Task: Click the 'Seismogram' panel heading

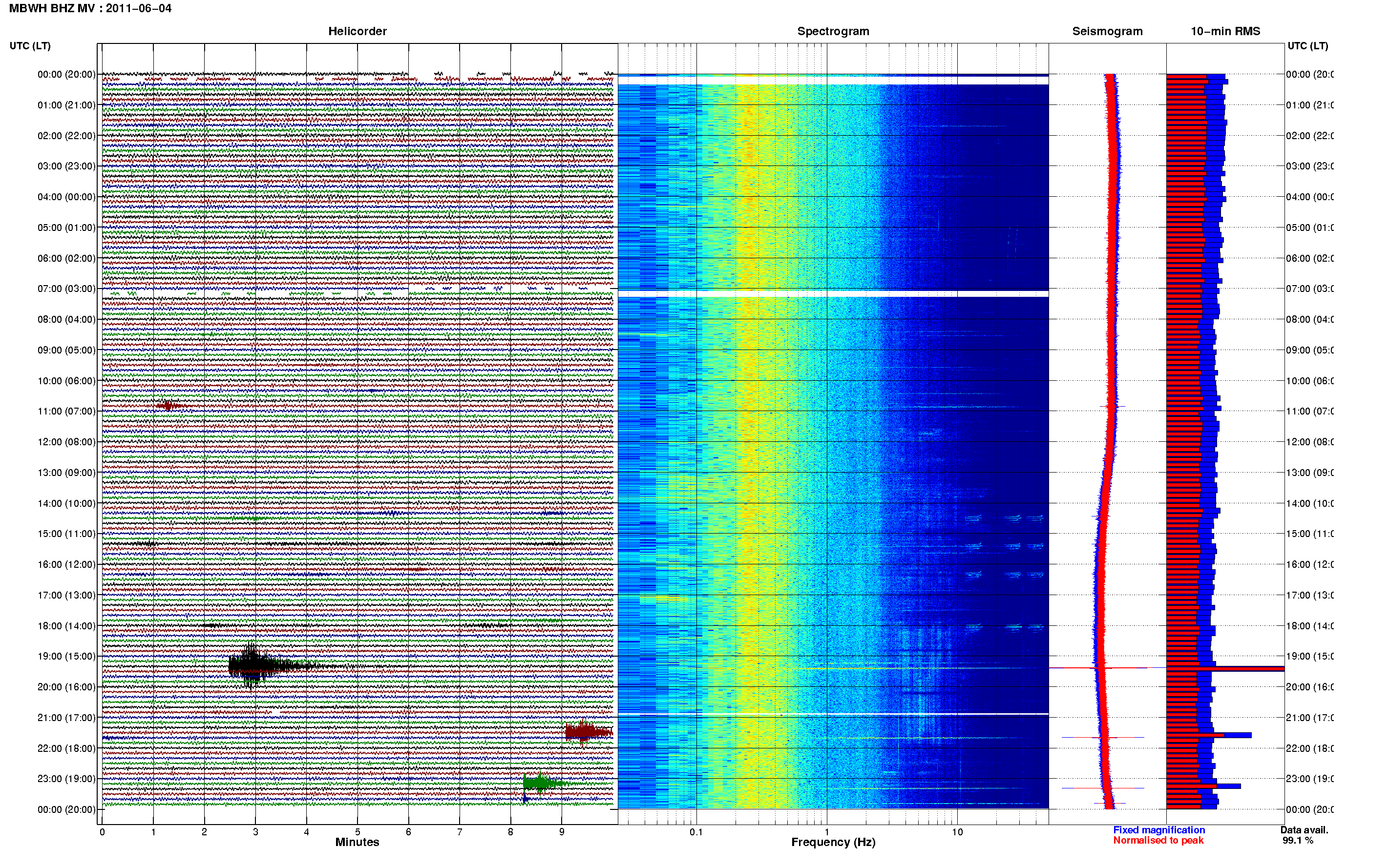Action: coord(1107,32)
